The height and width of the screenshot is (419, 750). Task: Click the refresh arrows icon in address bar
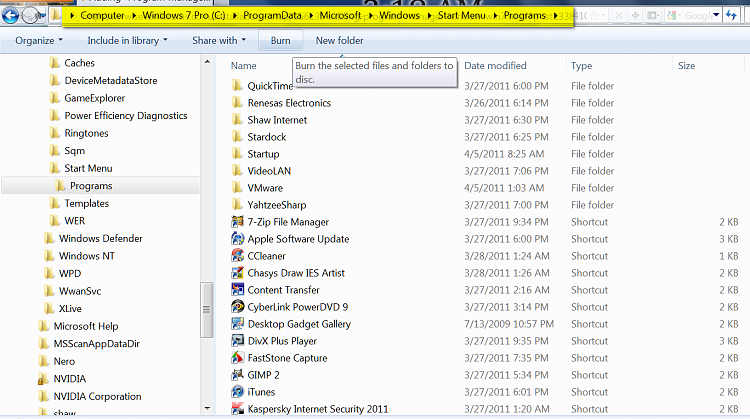(x=731, y=15)
